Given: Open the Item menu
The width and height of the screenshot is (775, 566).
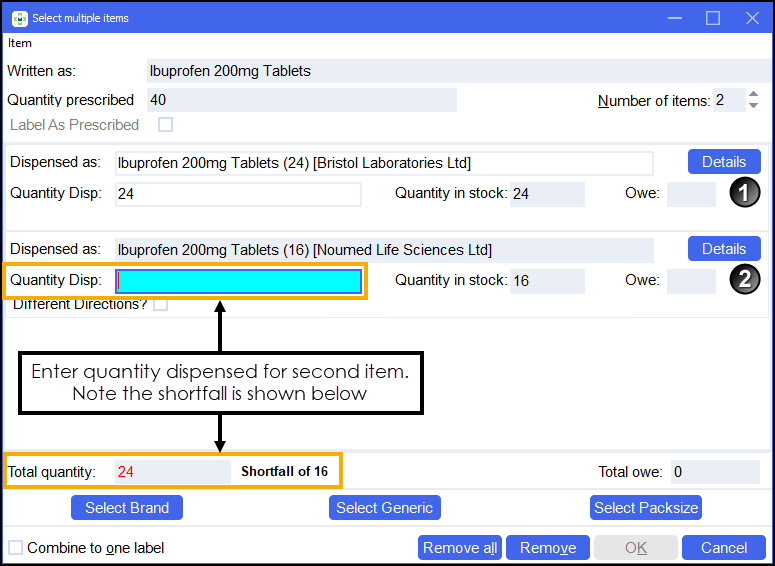Looking at the screenshot, I should tap(19, 43).
